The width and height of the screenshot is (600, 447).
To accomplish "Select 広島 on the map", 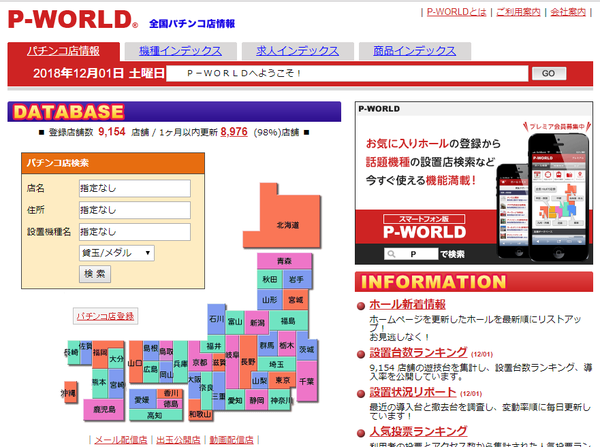I will tap(150, 369).
